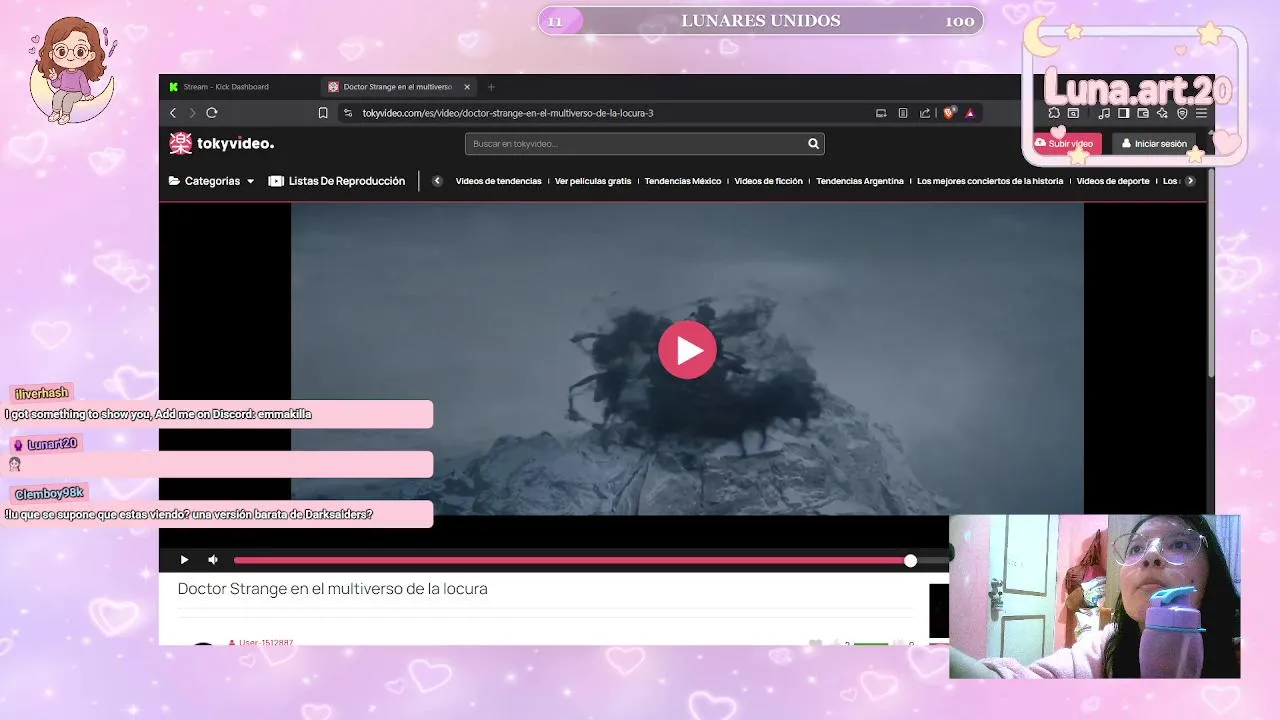
Task: Click the VPN shield icon
Action: point(1182,113)
